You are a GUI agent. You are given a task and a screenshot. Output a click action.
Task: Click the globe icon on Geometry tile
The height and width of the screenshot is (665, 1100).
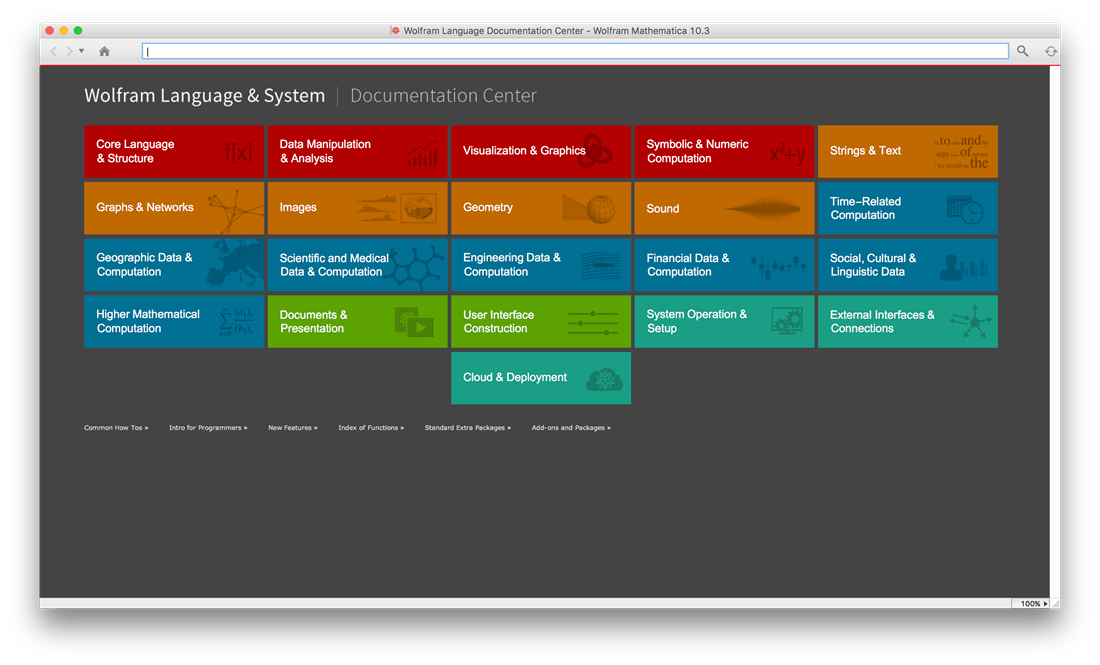point(601,209)
